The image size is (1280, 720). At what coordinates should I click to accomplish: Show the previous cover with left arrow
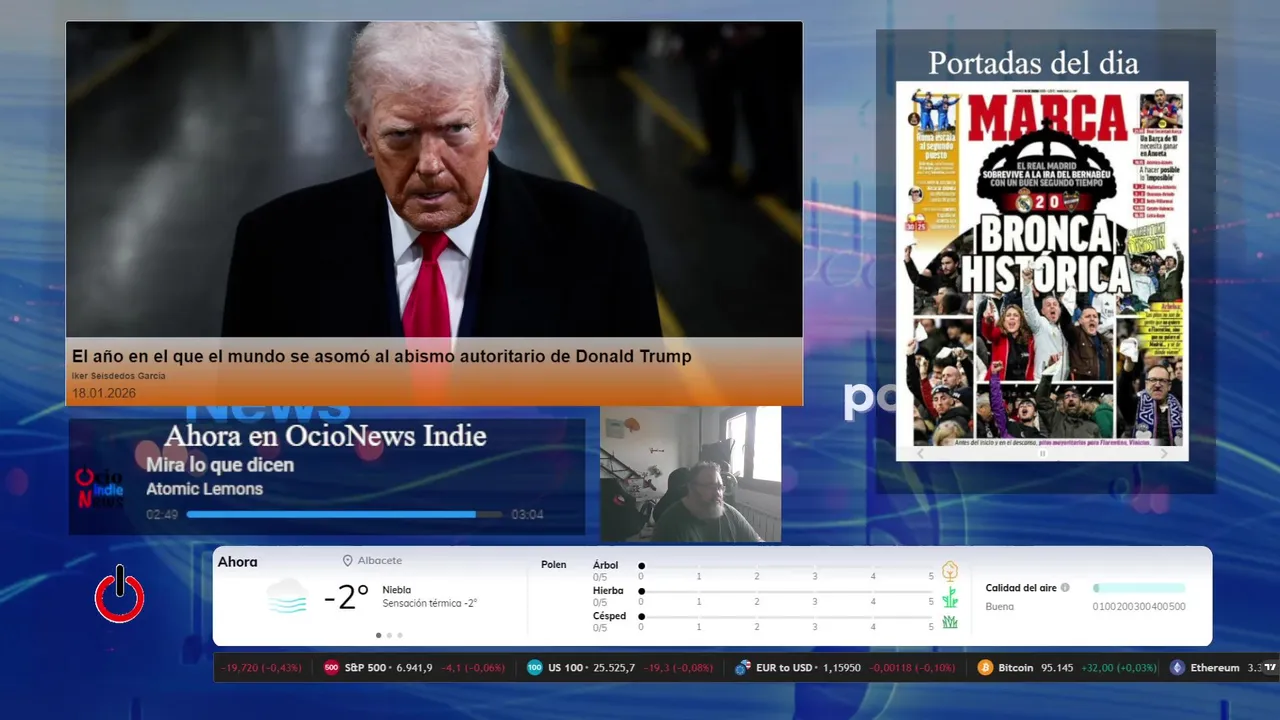(921, 453)
